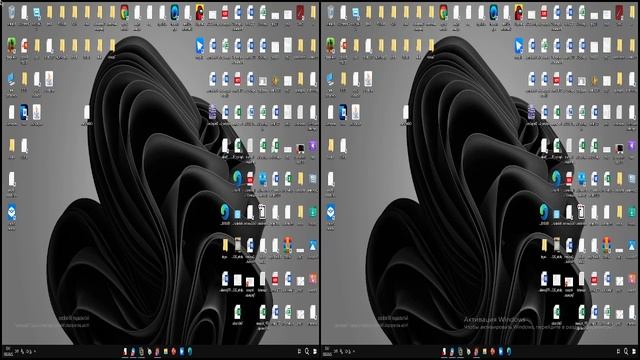This screenshot has height=360, width=640.
Task: Select the lone file icon over the right wallpaper
Action: 406,112
